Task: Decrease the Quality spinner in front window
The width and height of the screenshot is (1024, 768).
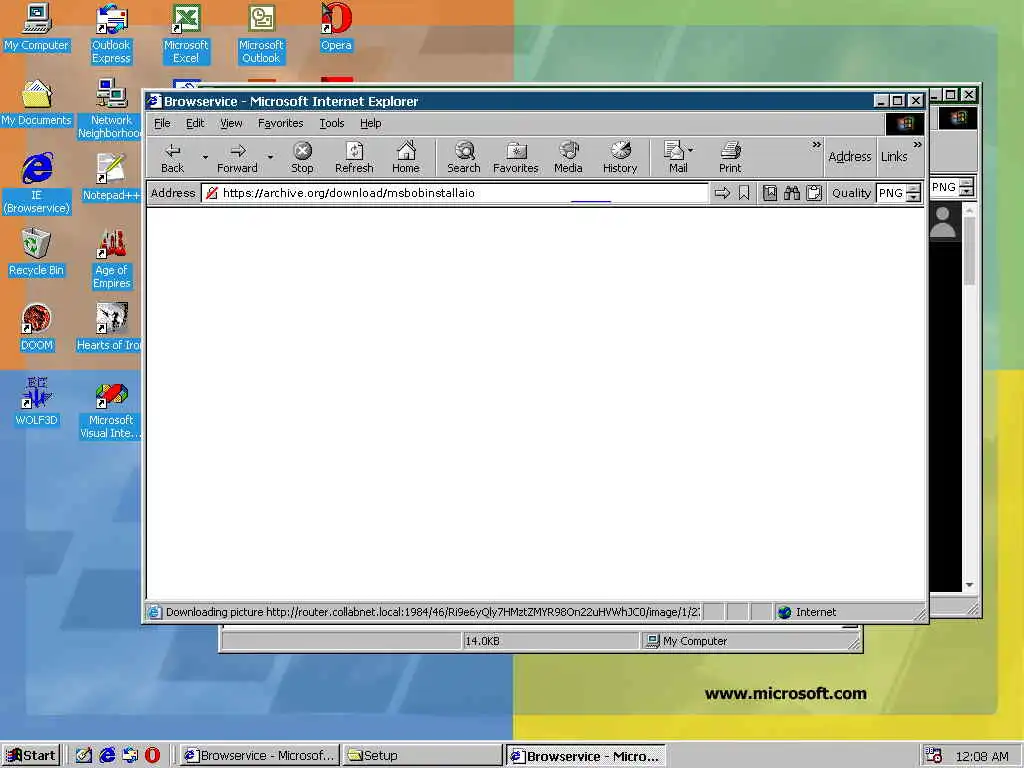Action: [x=914, y=197]
